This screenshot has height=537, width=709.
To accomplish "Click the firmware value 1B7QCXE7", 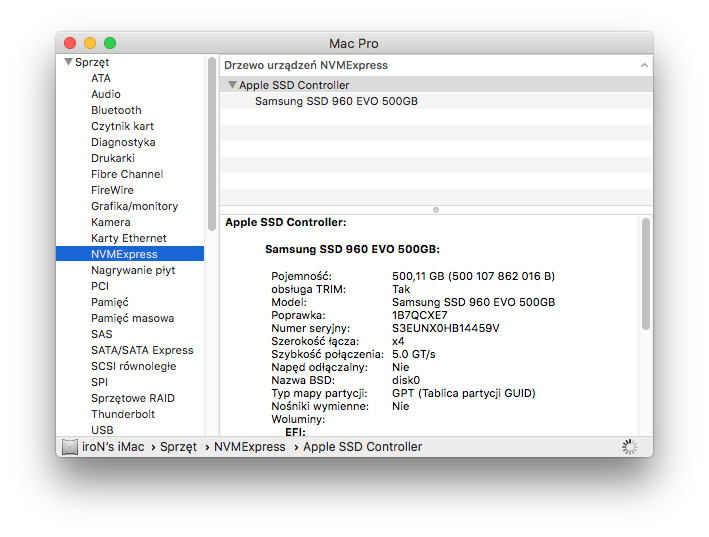I will click(x=420, y=315).
